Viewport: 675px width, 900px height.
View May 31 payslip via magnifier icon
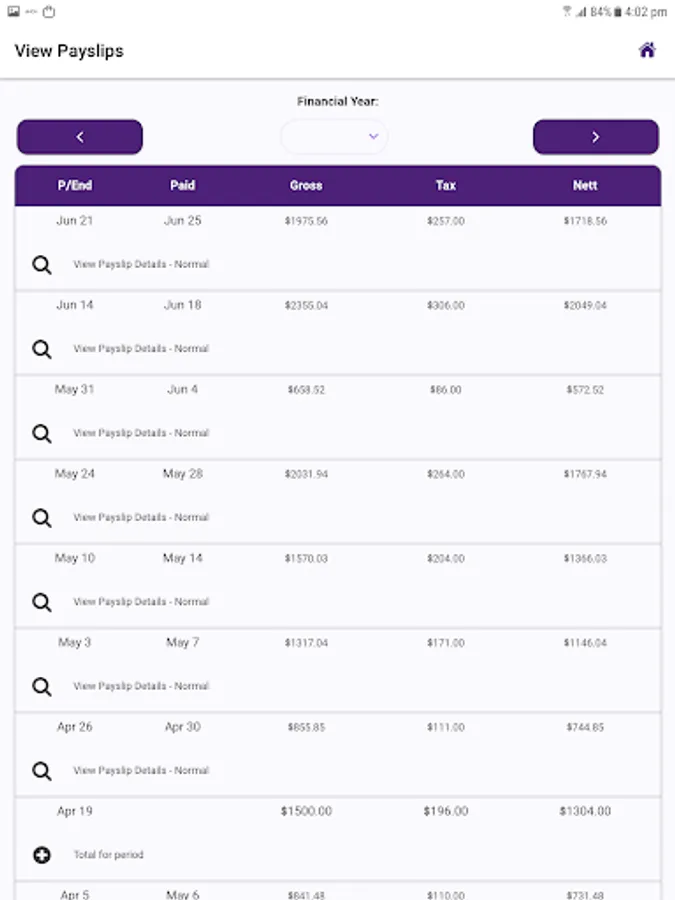[x=42, y=433]
